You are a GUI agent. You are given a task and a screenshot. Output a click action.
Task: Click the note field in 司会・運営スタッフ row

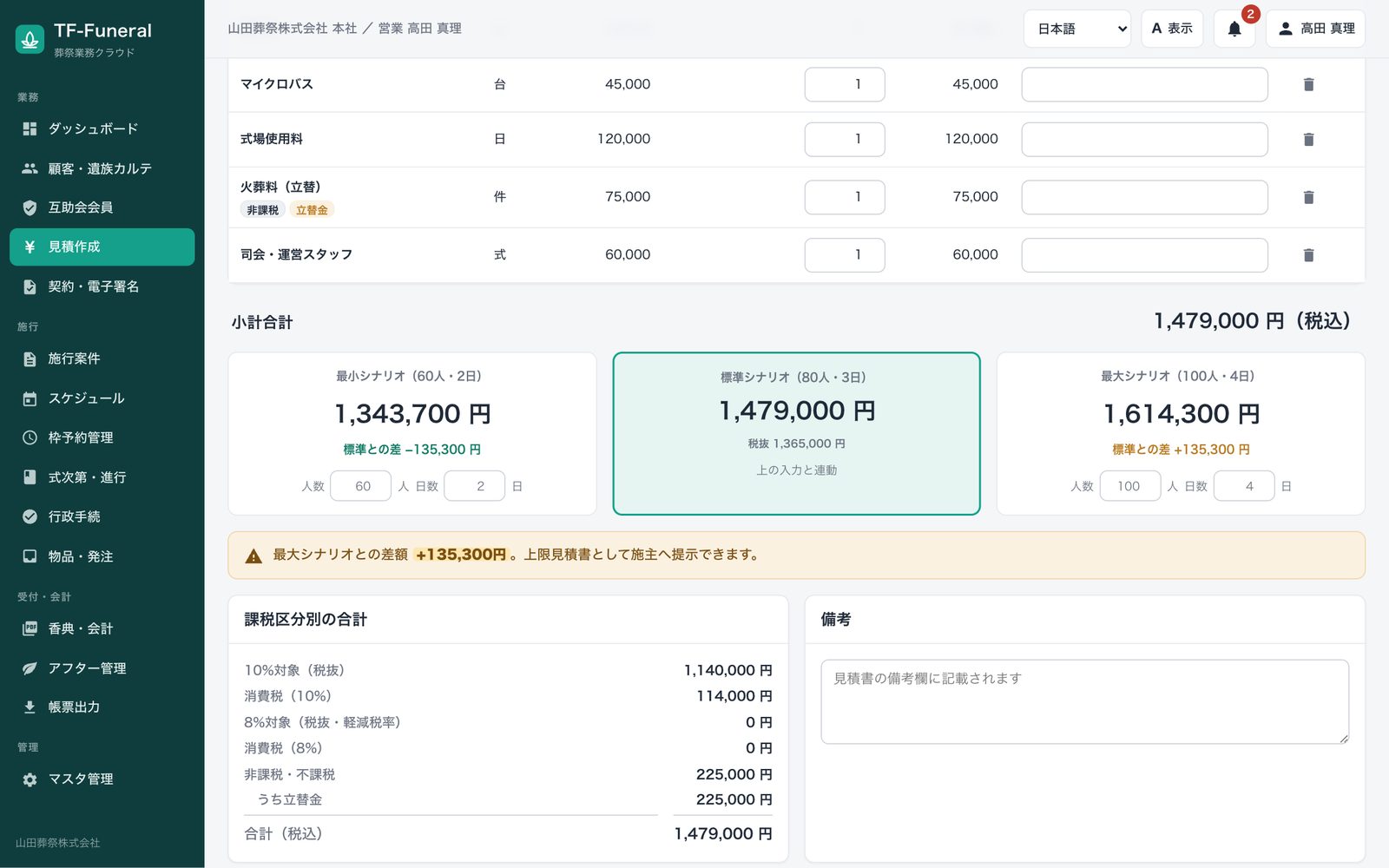point(1144,254)
